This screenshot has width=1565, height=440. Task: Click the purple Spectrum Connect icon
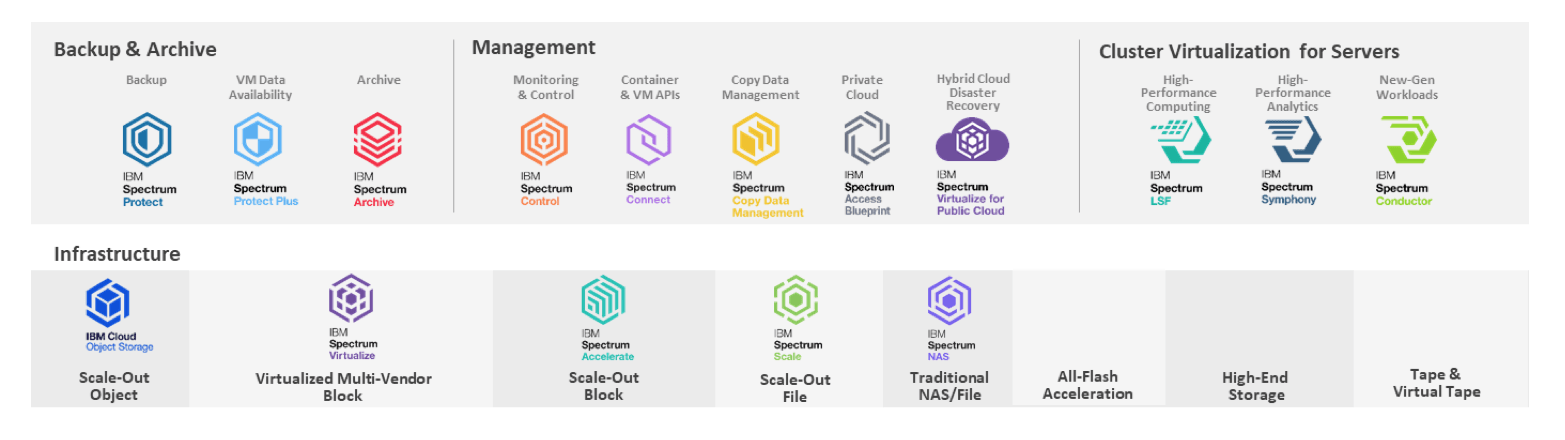click(650, 139)
